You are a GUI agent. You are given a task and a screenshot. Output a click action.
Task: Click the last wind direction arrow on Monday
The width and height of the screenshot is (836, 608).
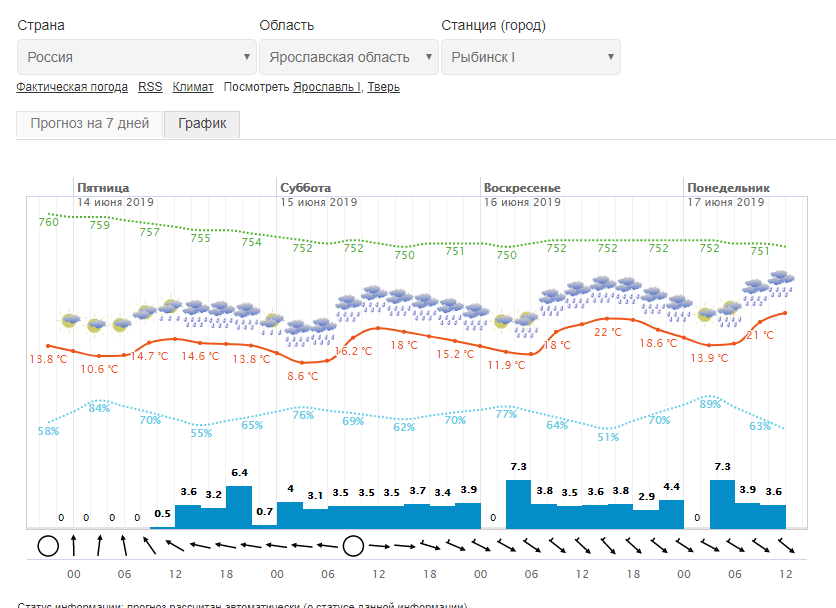(785, 546)
